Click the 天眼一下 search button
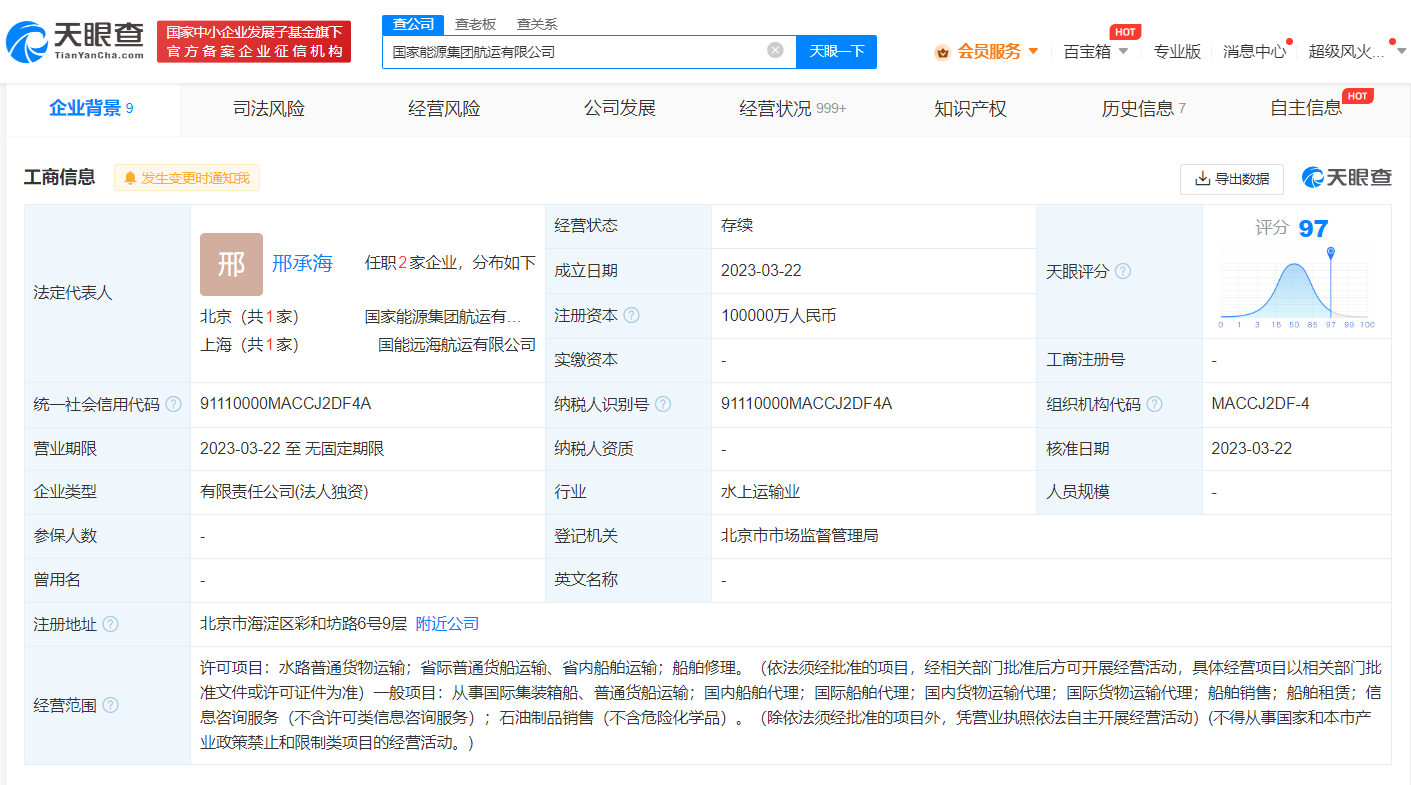Viewport: 1411px width, 785px height. click(836, 50)
